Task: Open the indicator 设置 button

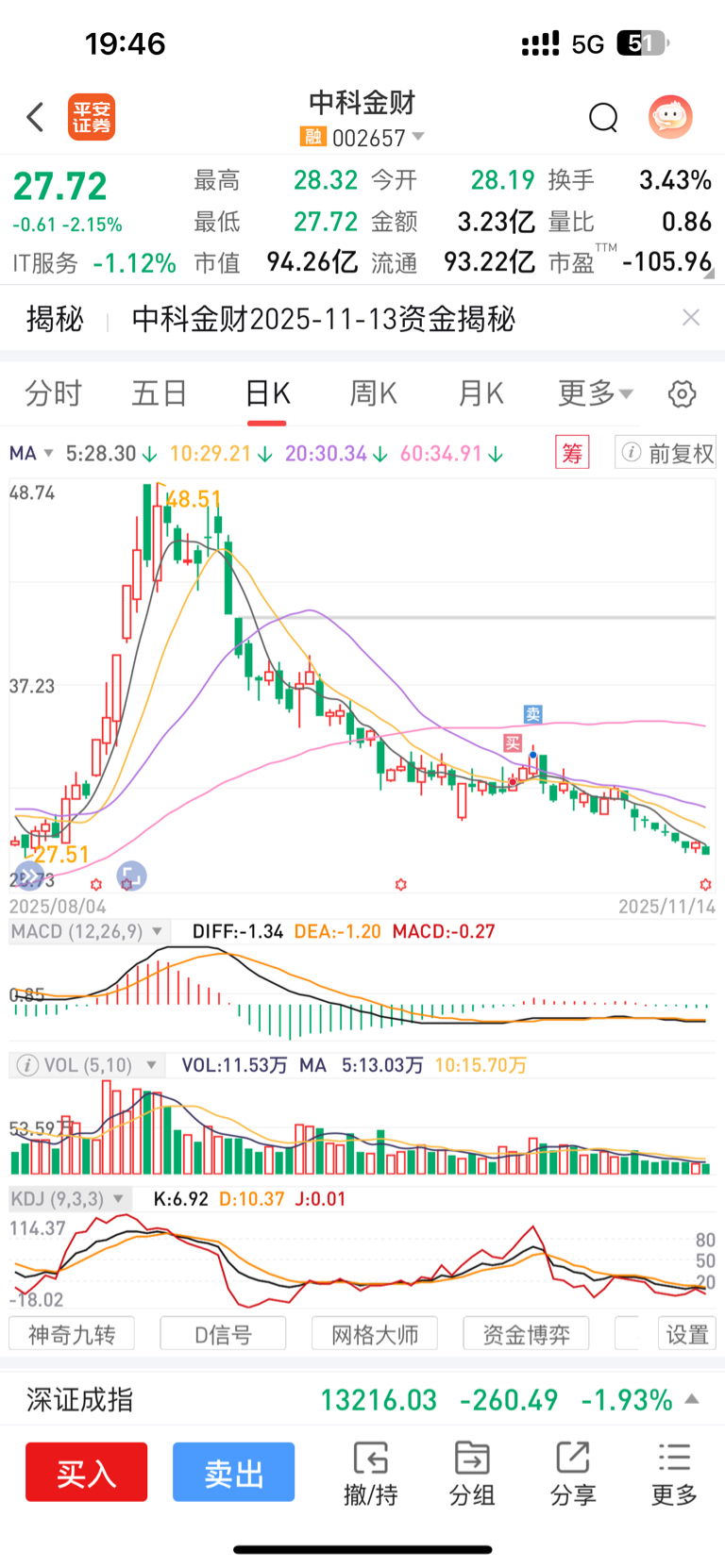Action: [687, 1334]
